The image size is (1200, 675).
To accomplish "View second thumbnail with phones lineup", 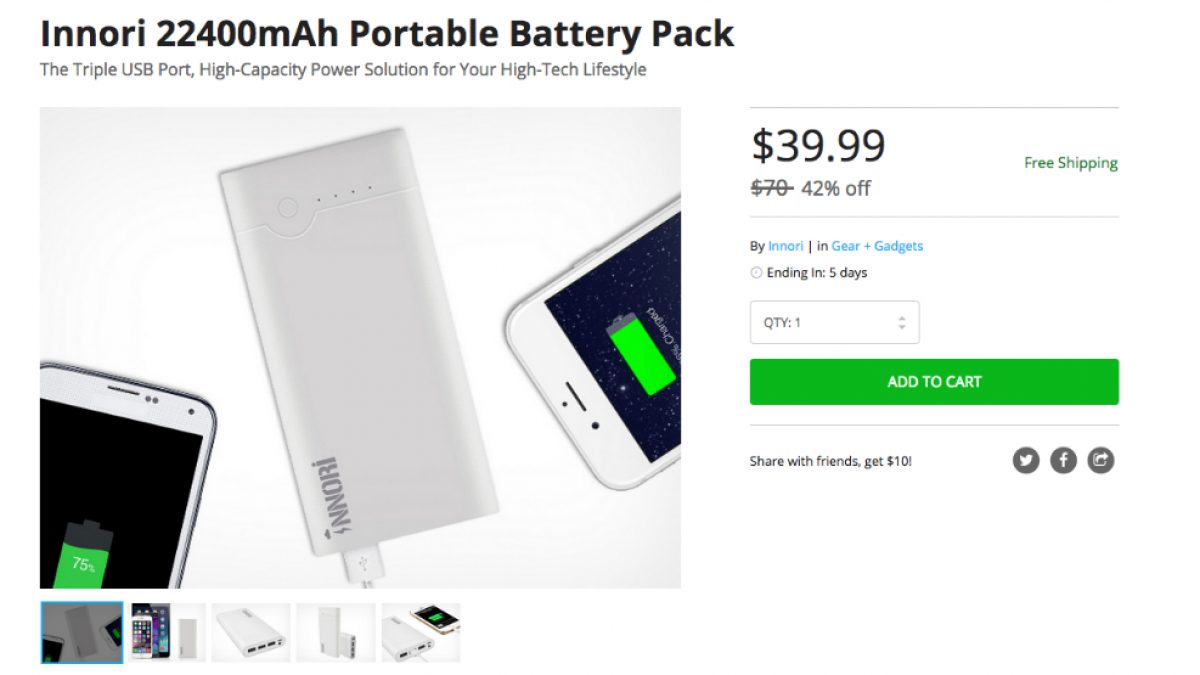I will pyautogui.click(x=167, y=632).
